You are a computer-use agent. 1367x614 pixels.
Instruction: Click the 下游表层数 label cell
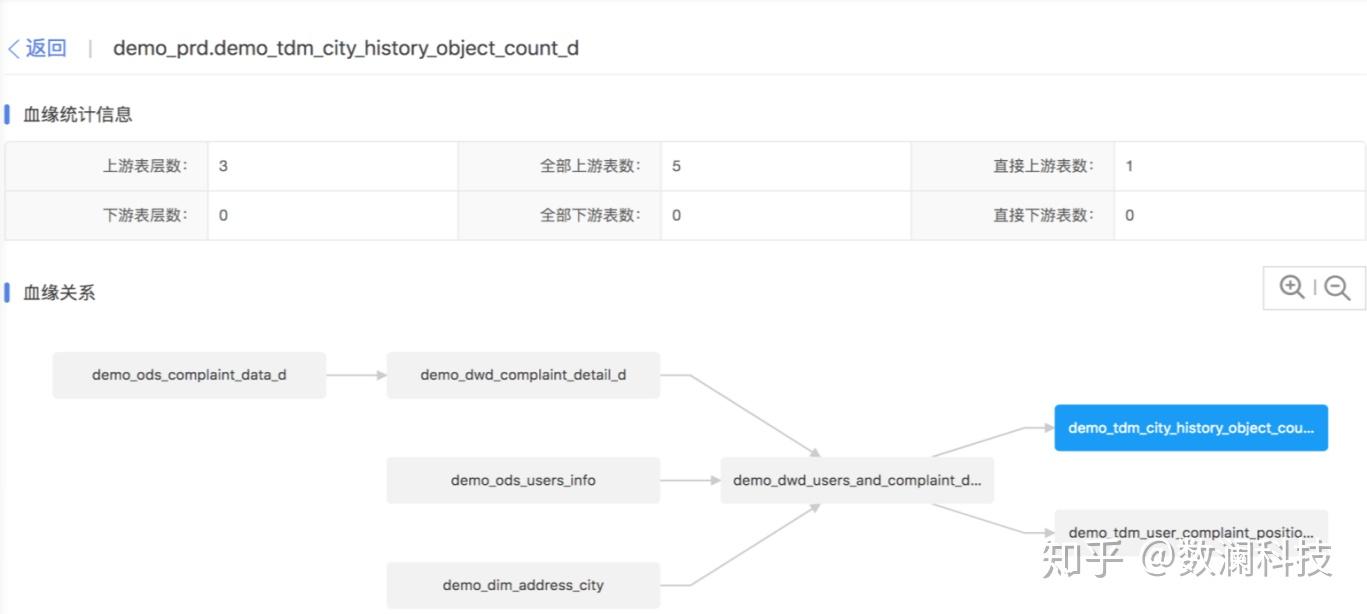tap(145, 215)
